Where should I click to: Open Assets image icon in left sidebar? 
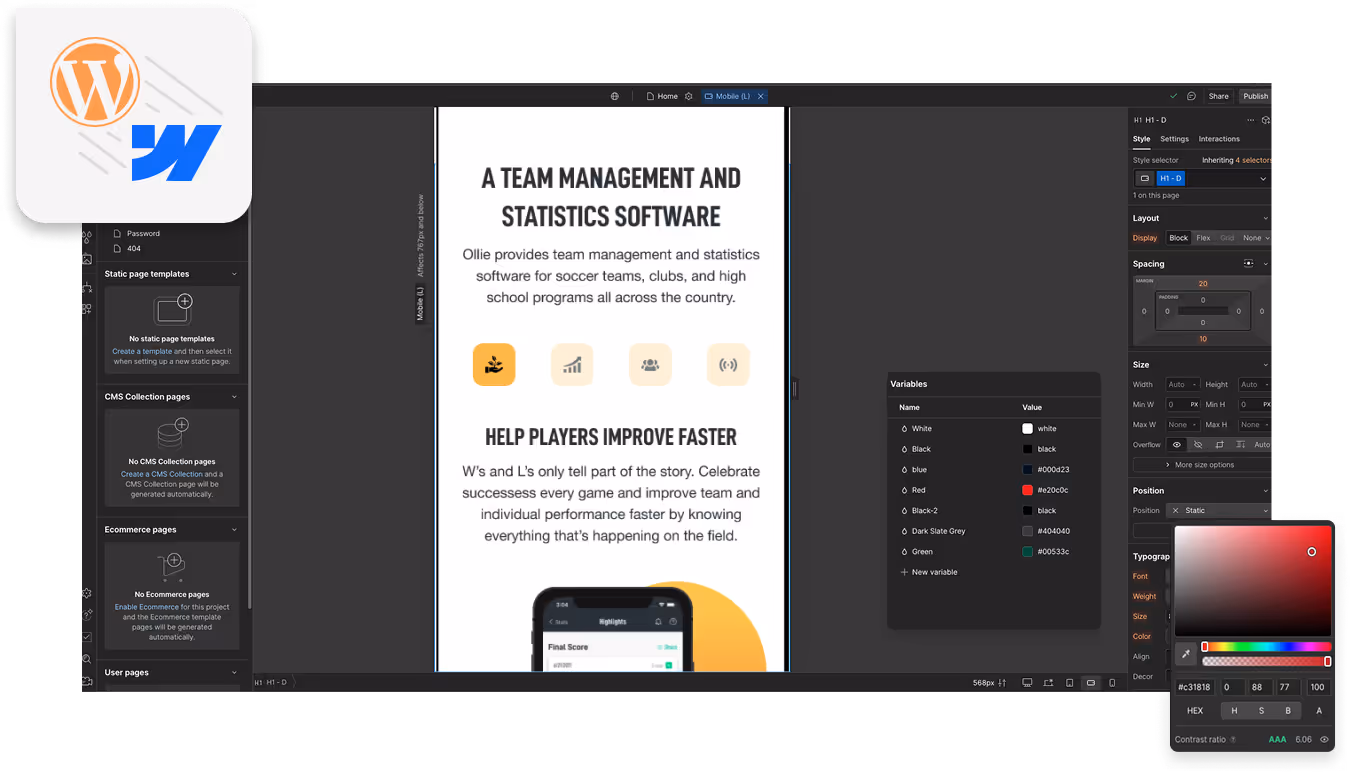pos(88,260)
